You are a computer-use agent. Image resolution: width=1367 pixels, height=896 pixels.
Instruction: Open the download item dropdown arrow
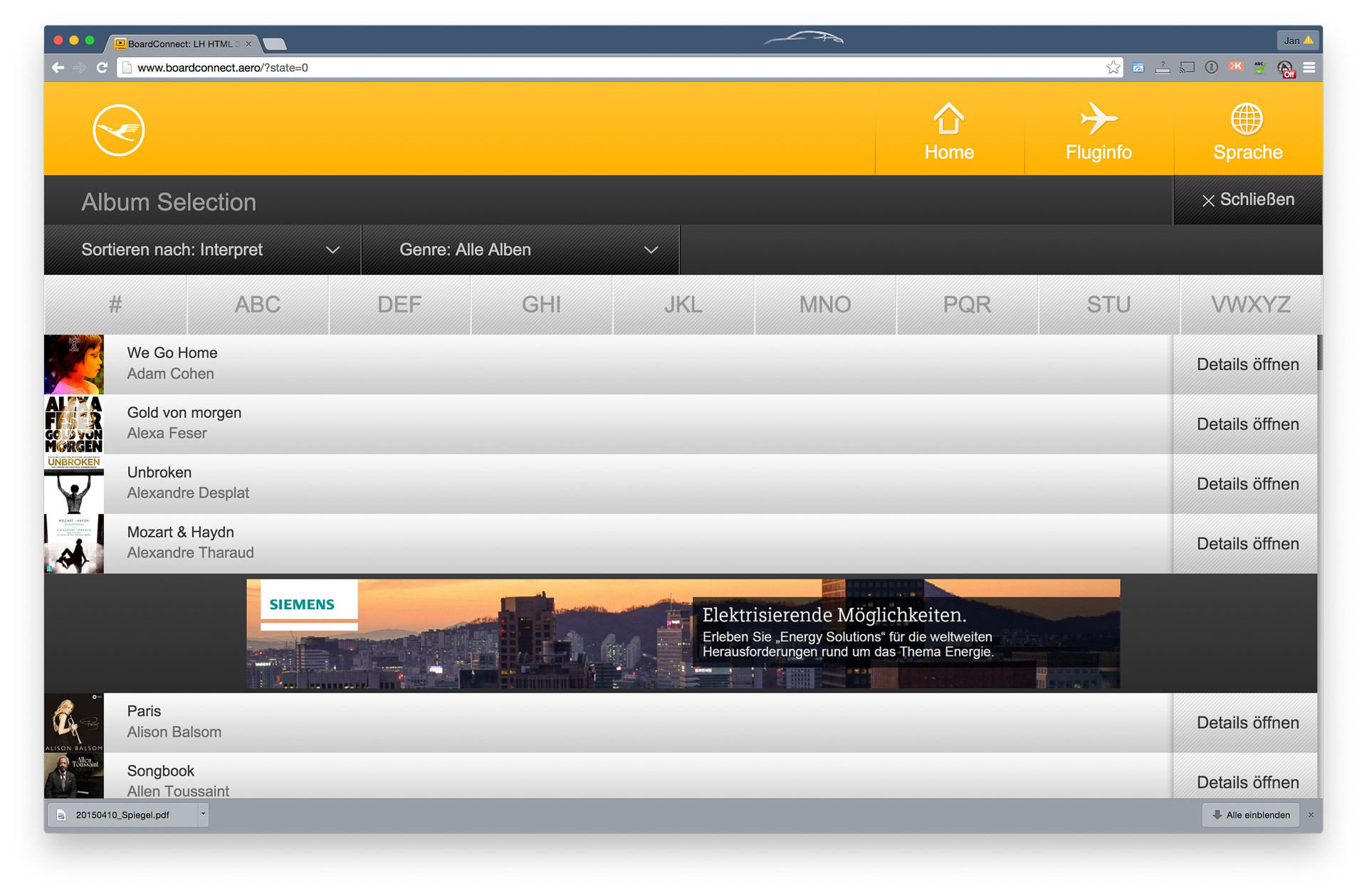pyautogui.click(x=203, y=814)
